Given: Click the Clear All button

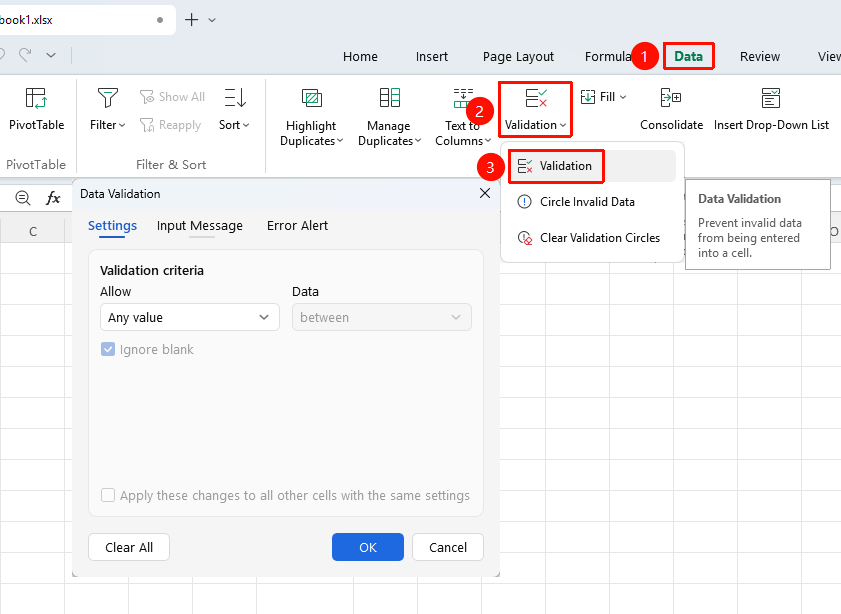Looking at the screenshot, I should [129, 547].
